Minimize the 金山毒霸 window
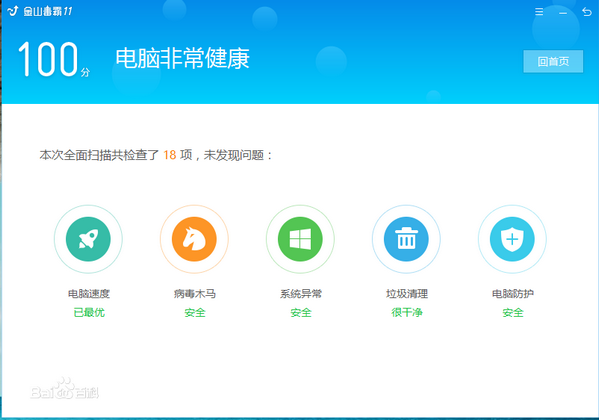 (x=563, y=13)
